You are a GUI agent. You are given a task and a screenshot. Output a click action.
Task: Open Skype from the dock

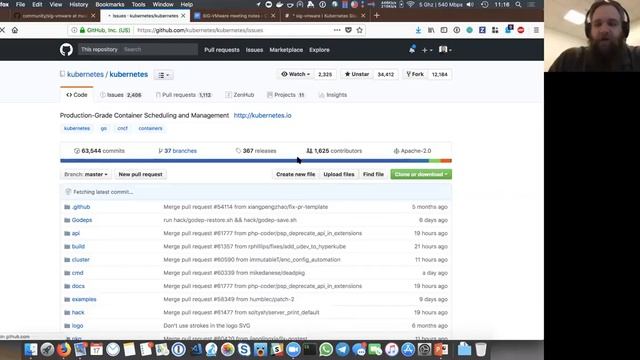click(x=244, y=350)
